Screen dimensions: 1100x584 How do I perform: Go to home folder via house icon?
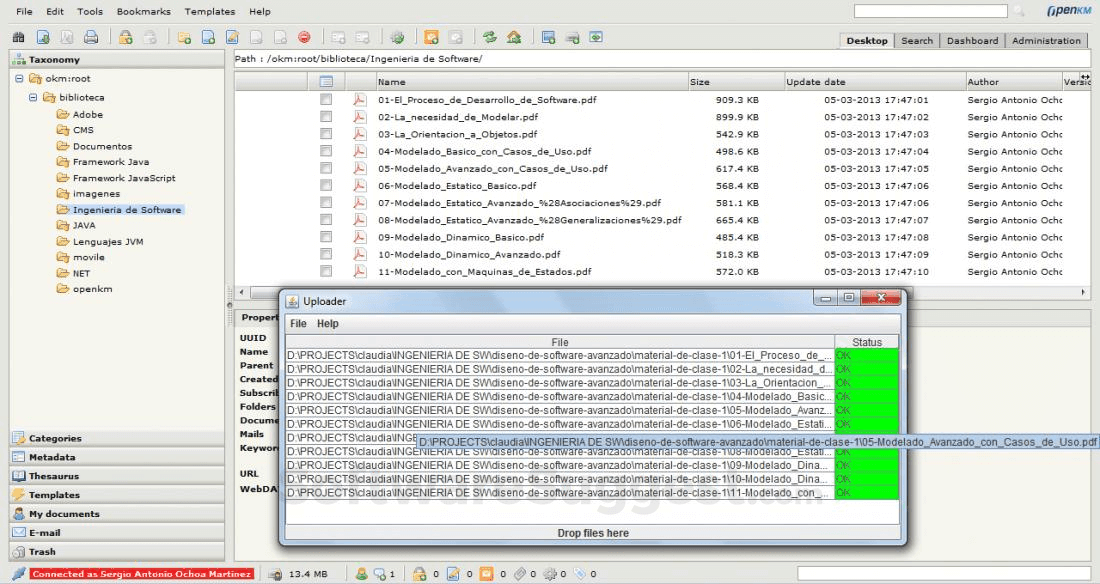tap(513, 38)
